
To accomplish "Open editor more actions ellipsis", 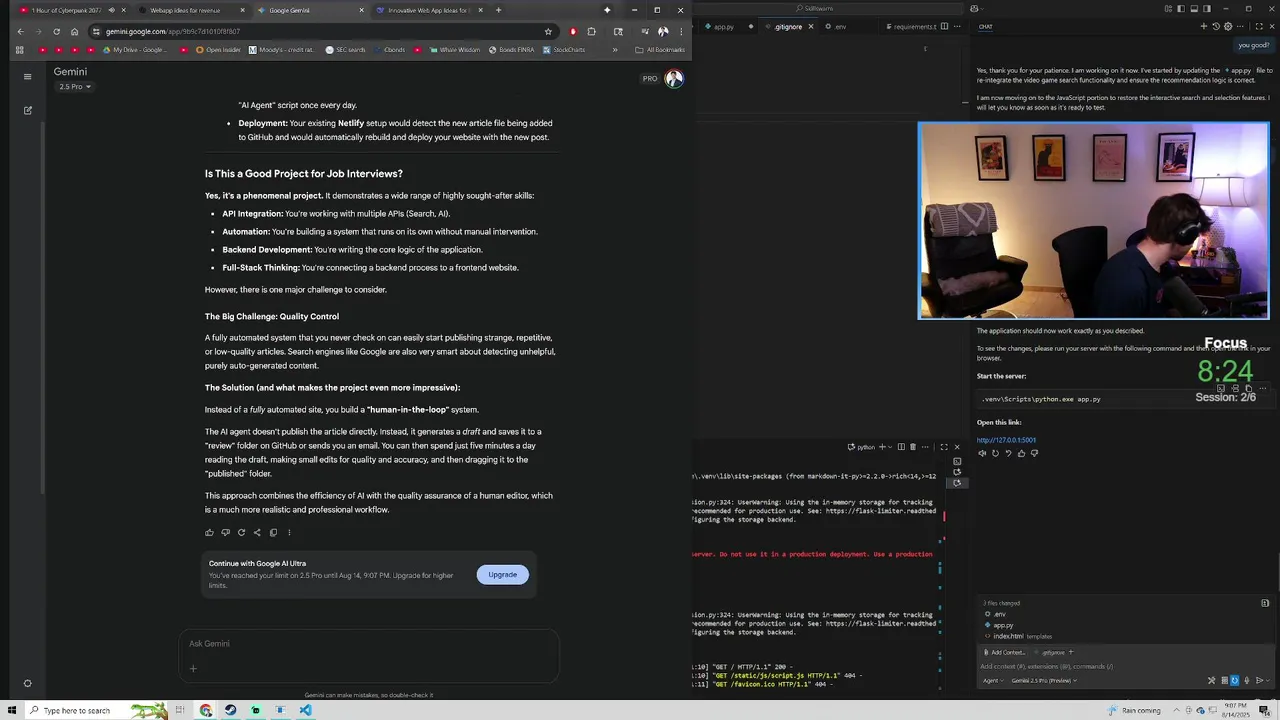I will click(957, 27).
